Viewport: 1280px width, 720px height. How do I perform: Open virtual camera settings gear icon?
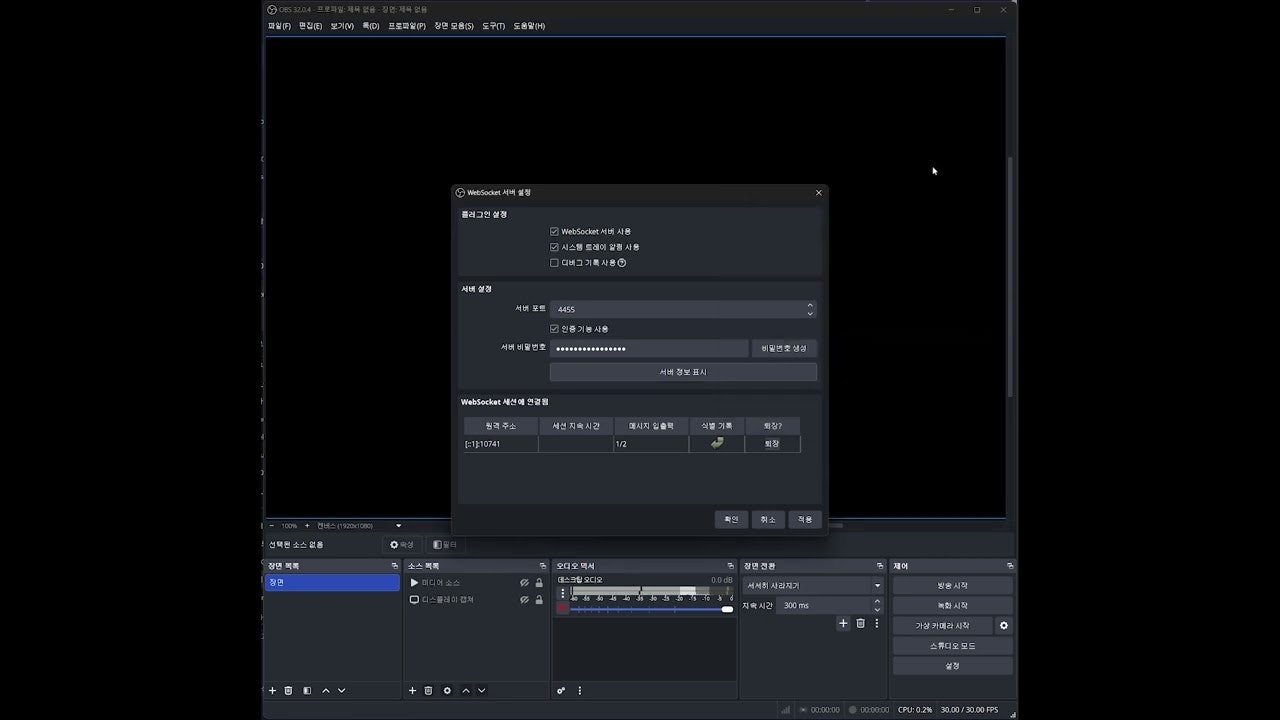(1004, 626)
